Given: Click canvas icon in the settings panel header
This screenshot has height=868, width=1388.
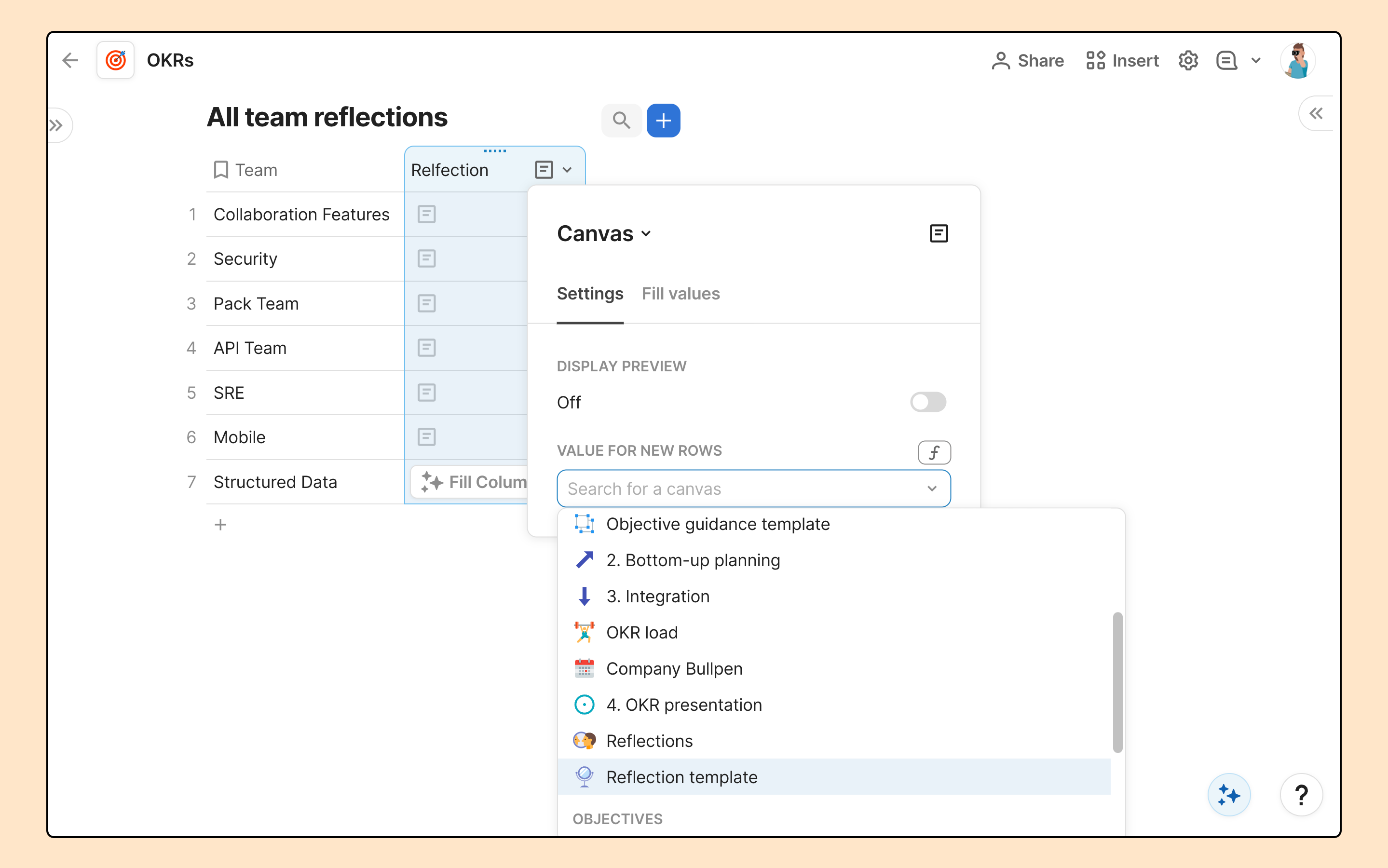Looking at the screenshot, I should pos(939,234).
